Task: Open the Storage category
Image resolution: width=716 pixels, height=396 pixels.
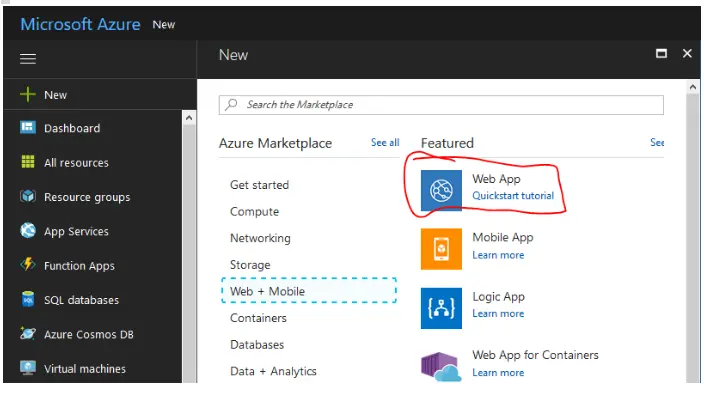Action: 250,265
